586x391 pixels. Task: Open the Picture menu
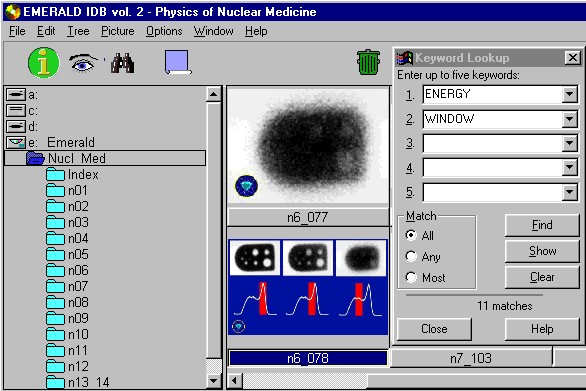pos(118,31)
